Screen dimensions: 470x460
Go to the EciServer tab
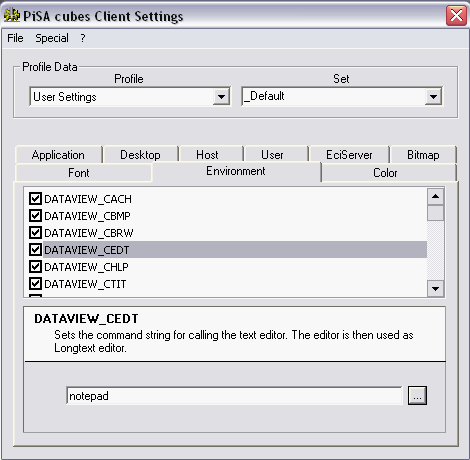click(x=349, y=155)
